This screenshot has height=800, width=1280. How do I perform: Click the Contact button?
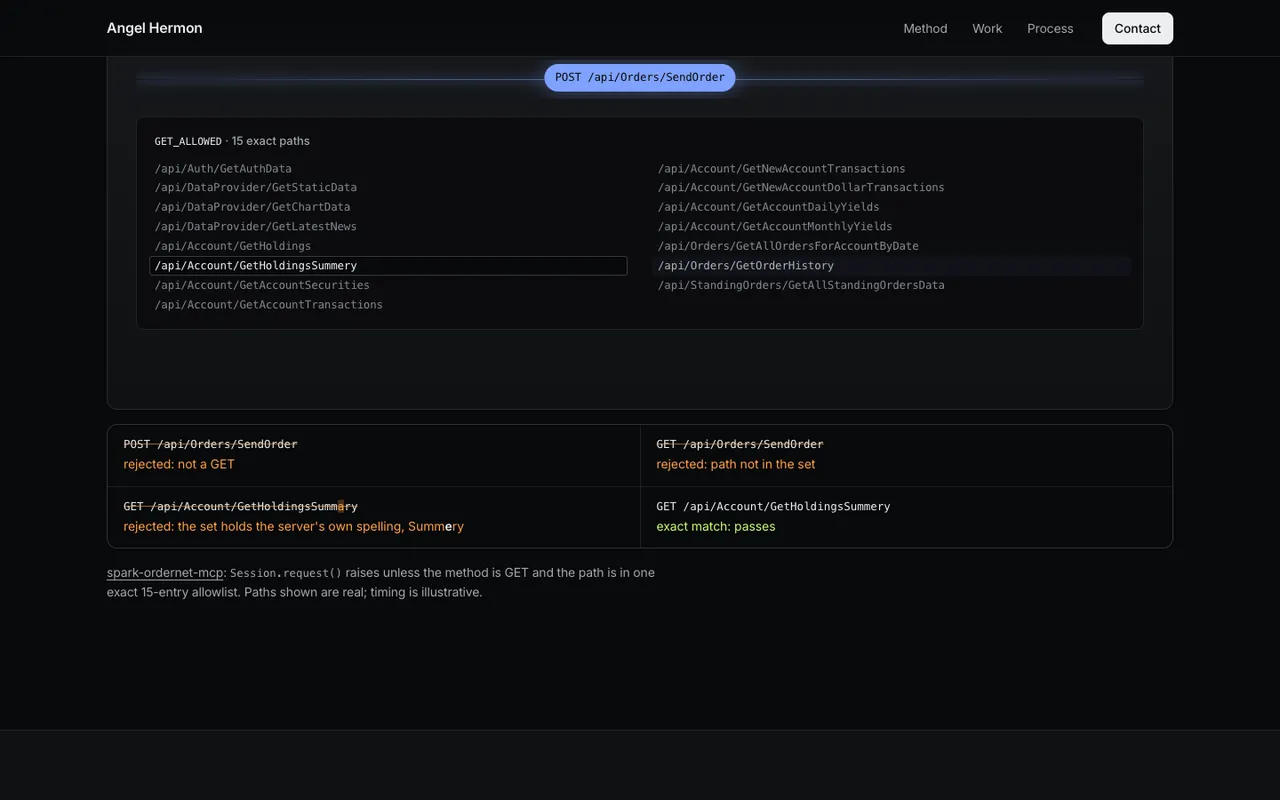point(1137,28)
